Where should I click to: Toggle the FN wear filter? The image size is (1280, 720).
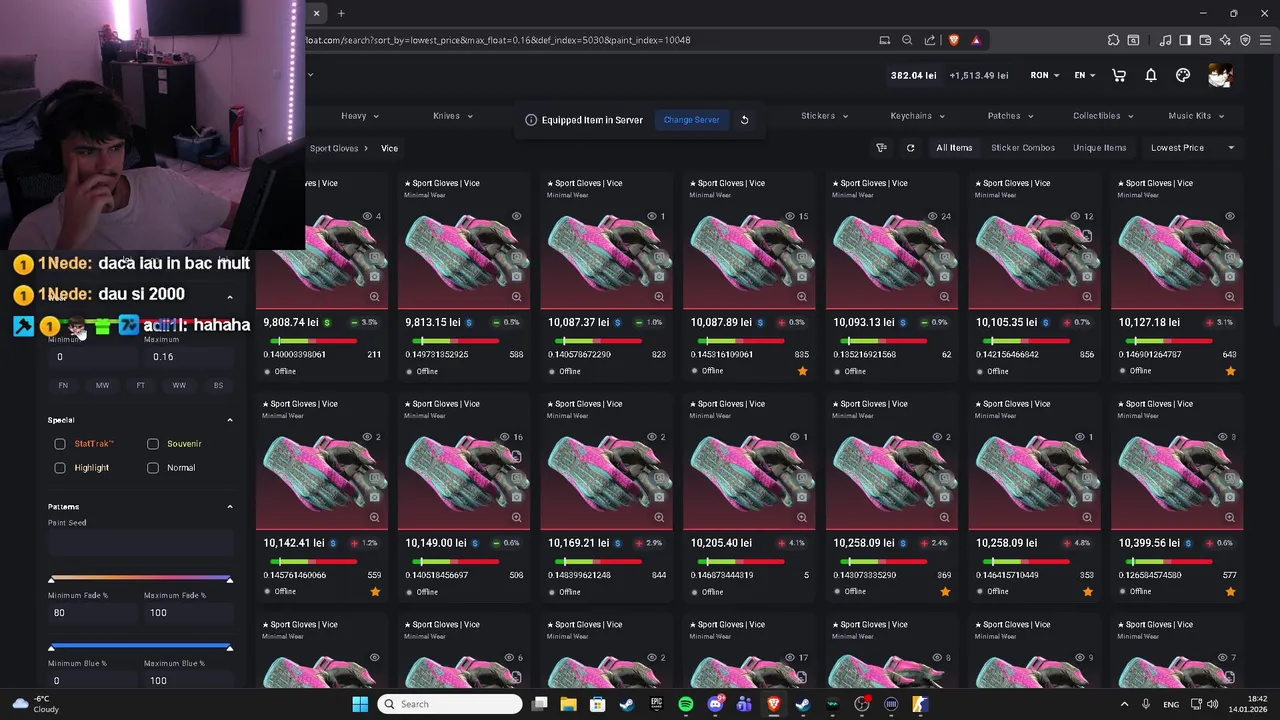click(x=63, y=385)
